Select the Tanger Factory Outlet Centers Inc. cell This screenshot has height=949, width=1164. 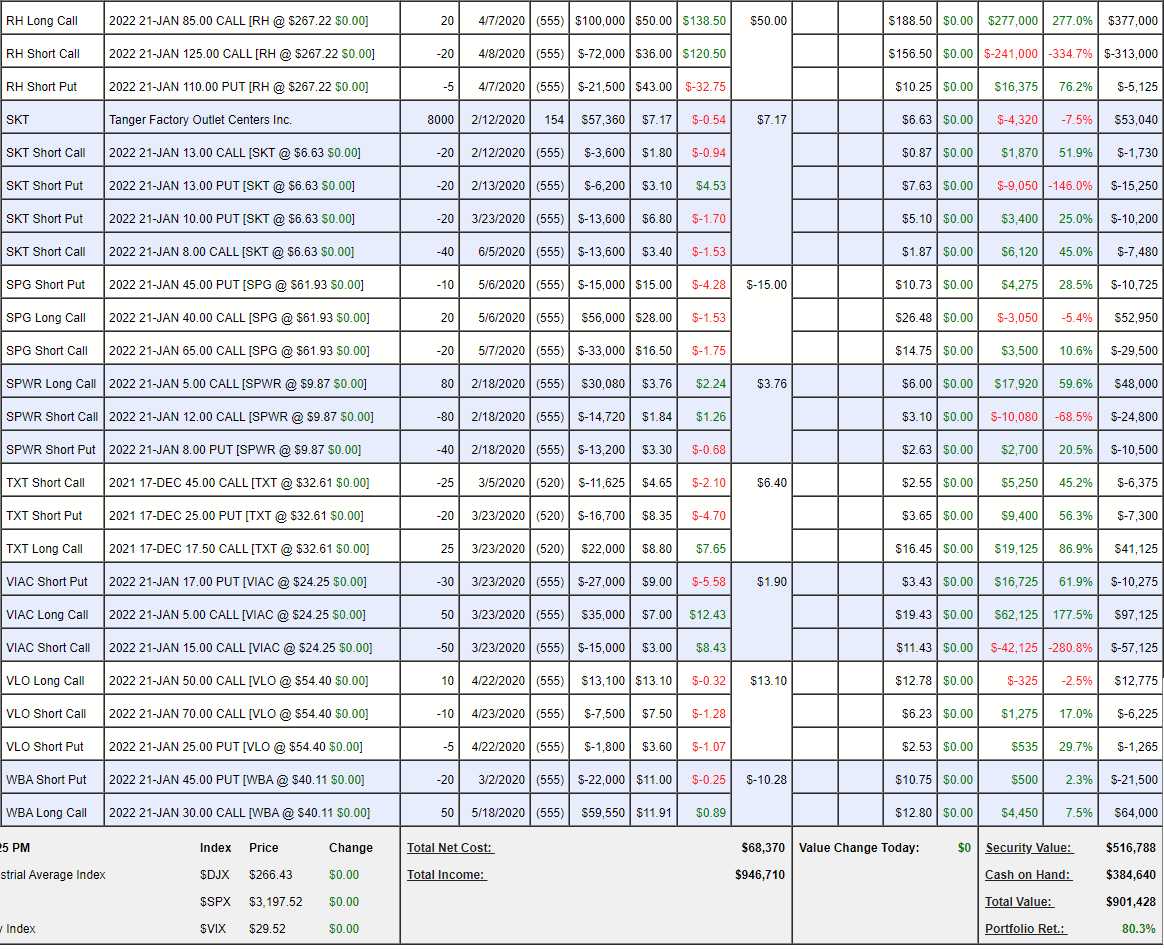tap(200, 120)
